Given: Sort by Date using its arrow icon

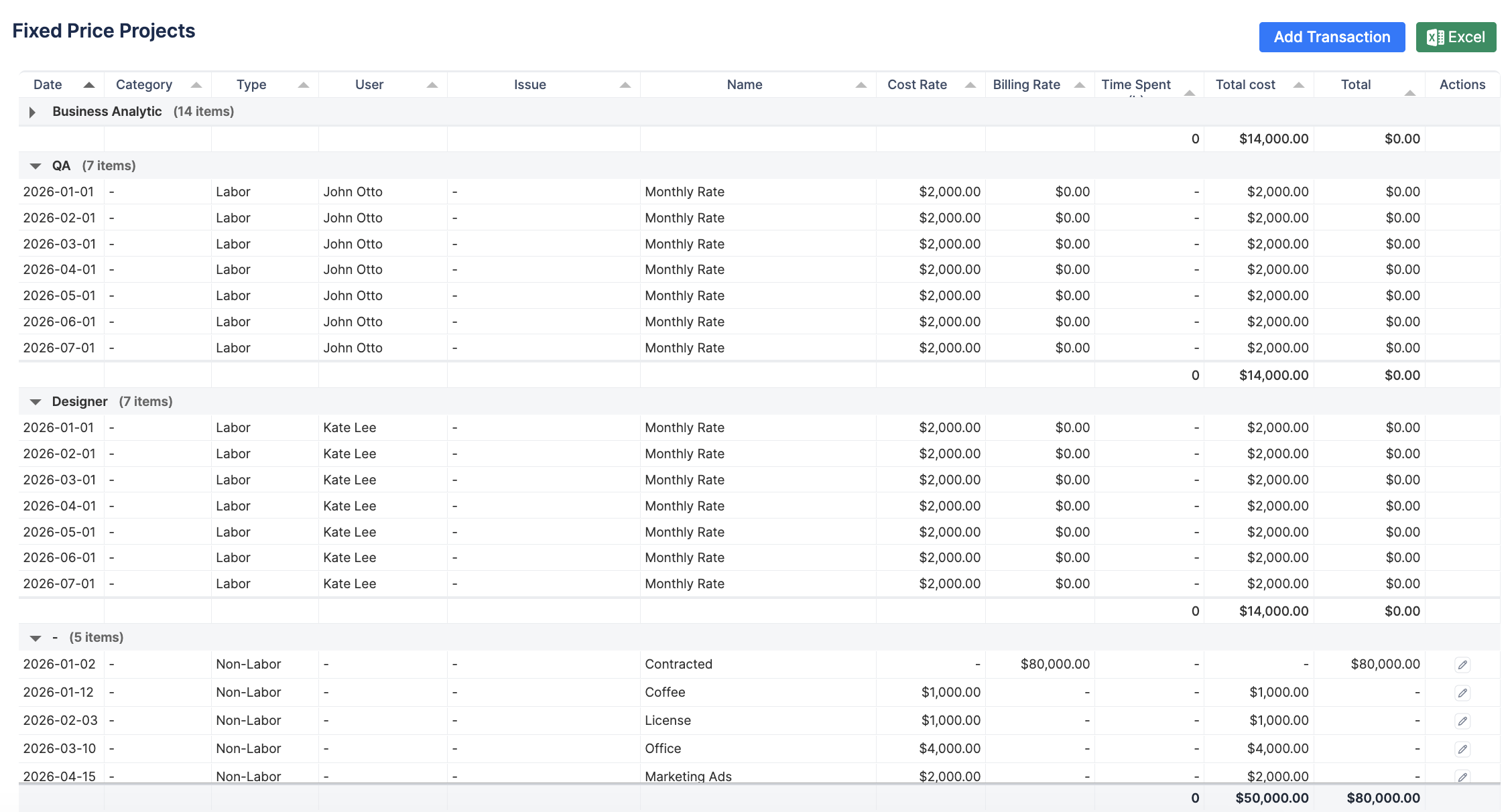Looking at the screenshot, I should pos(88,85).
